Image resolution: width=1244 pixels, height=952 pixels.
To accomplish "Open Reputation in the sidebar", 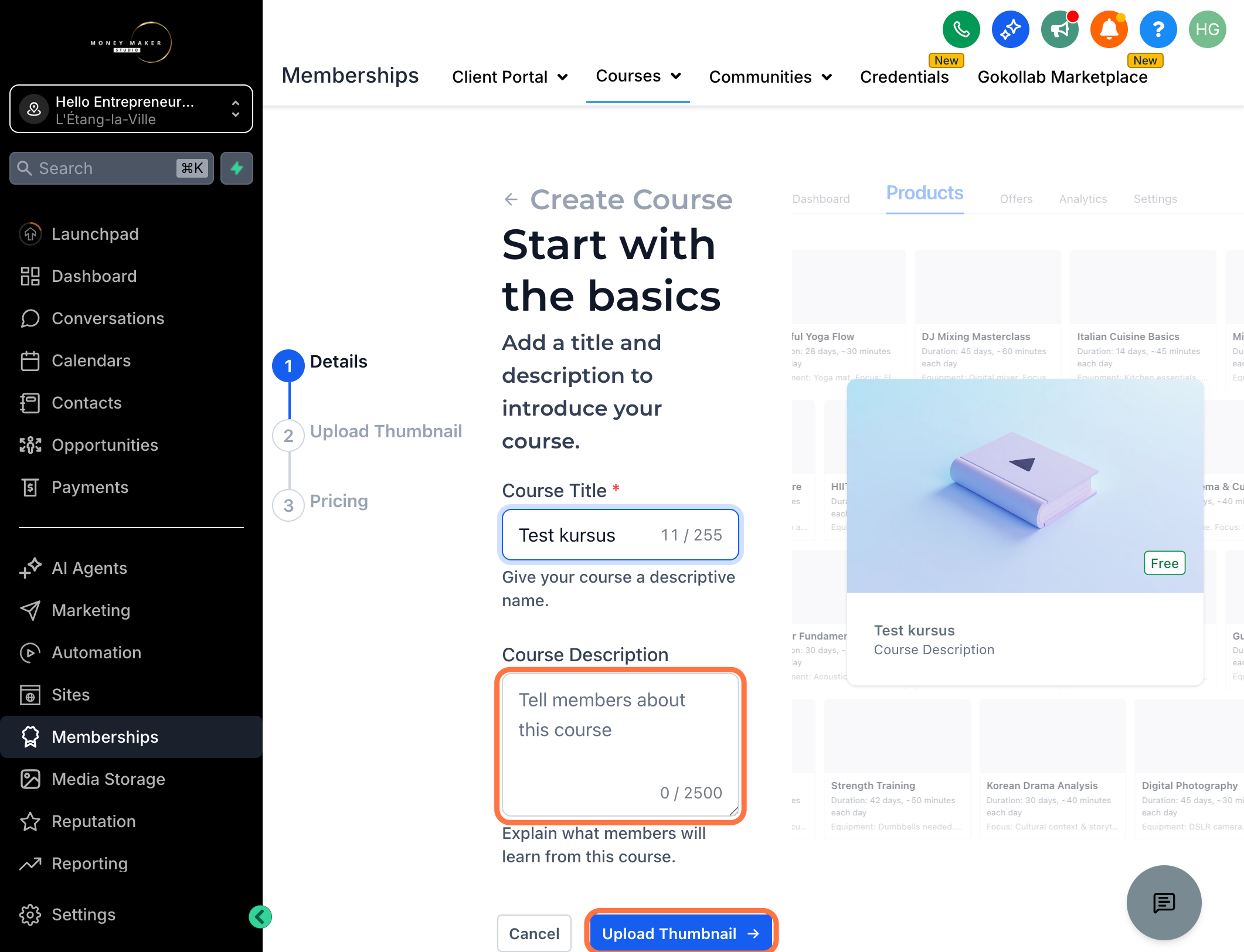I will coord(131,821).
